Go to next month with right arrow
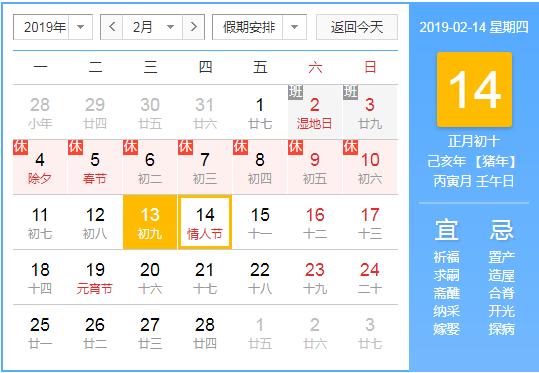This screenshot has width=539, height=373. tap(194, 27)
